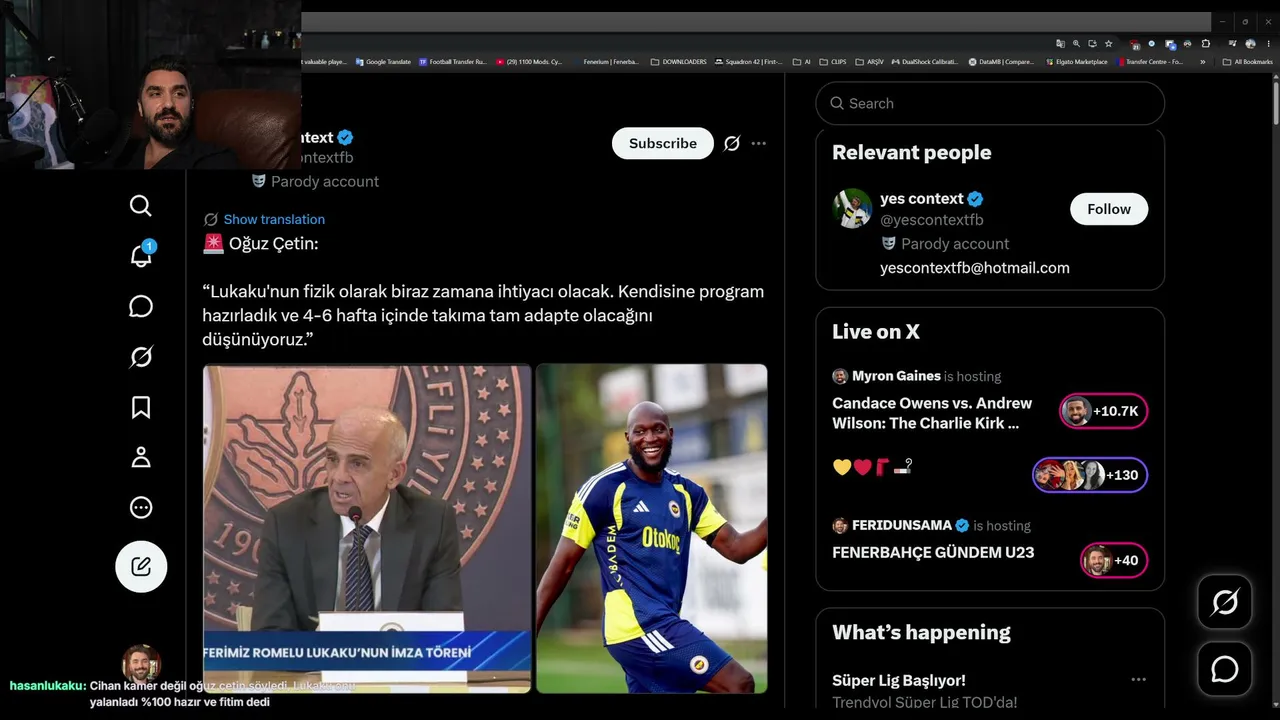Open the Chrome extensions puzzle icon
1280x720 pixels.
[x=1206, y=44]
